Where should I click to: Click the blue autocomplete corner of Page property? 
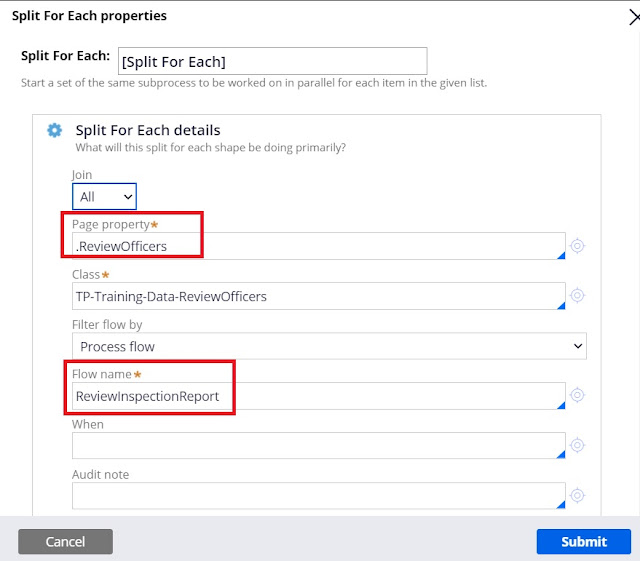click(x=560, y=254)
